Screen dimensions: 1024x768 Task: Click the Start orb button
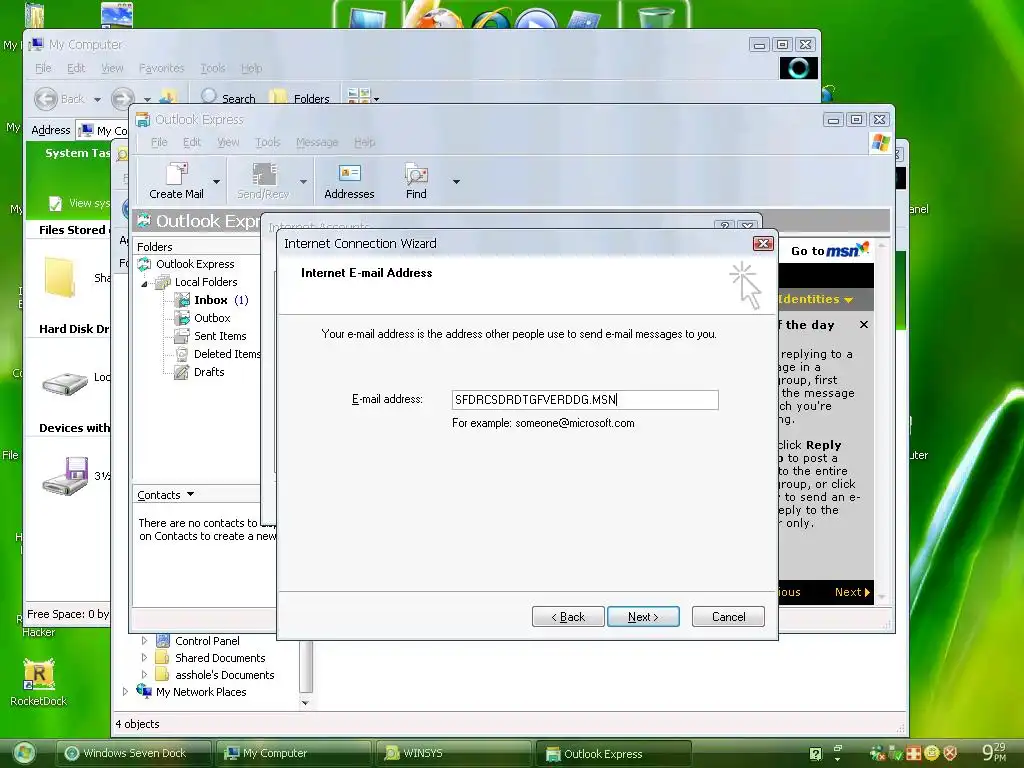(x=24, y=753)
